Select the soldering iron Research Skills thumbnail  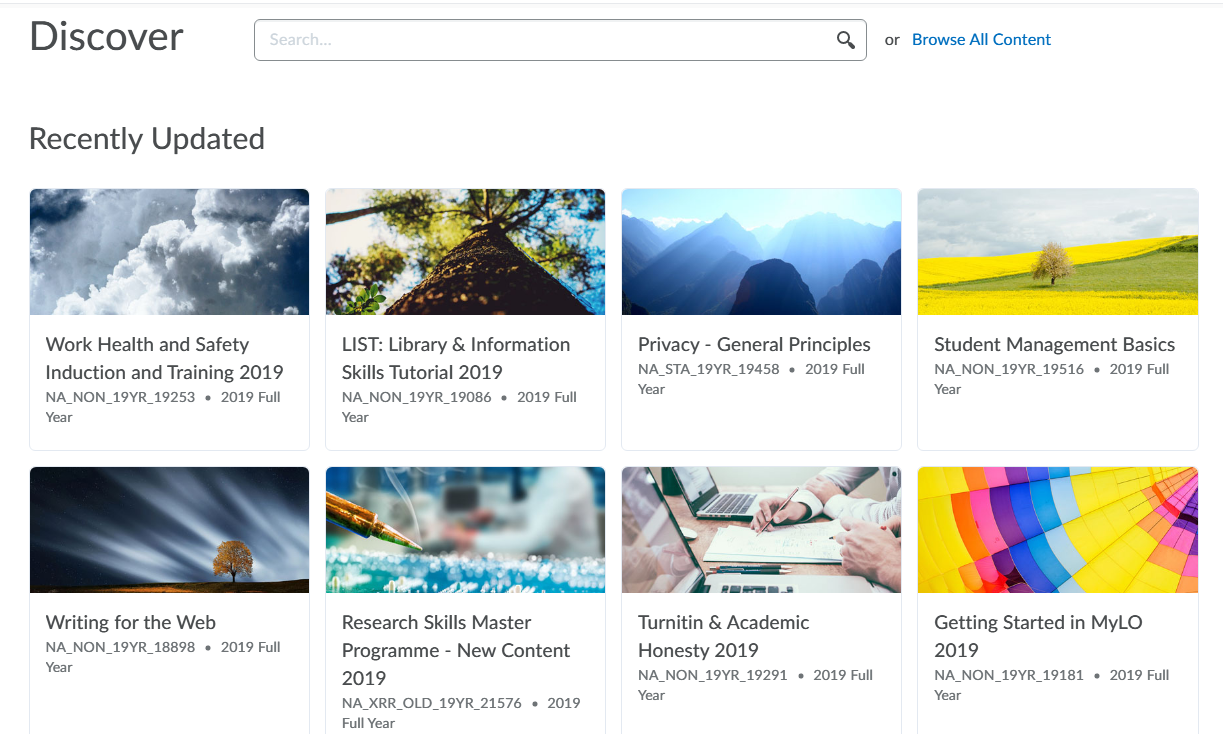point(465,530)
